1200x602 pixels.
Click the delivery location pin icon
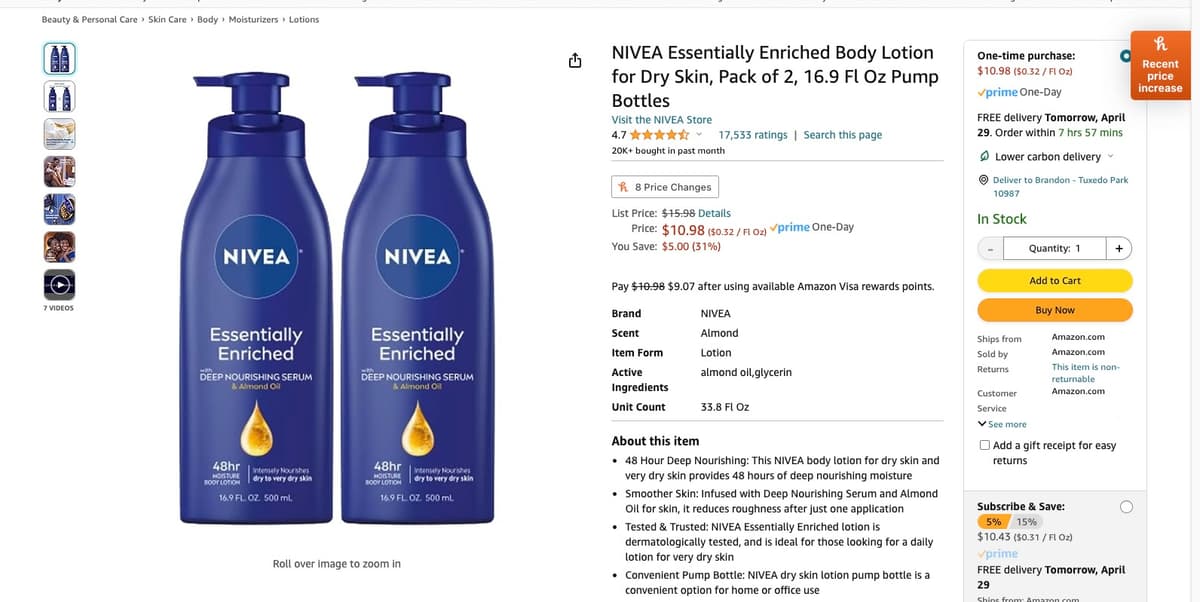(x=983, y=180)
